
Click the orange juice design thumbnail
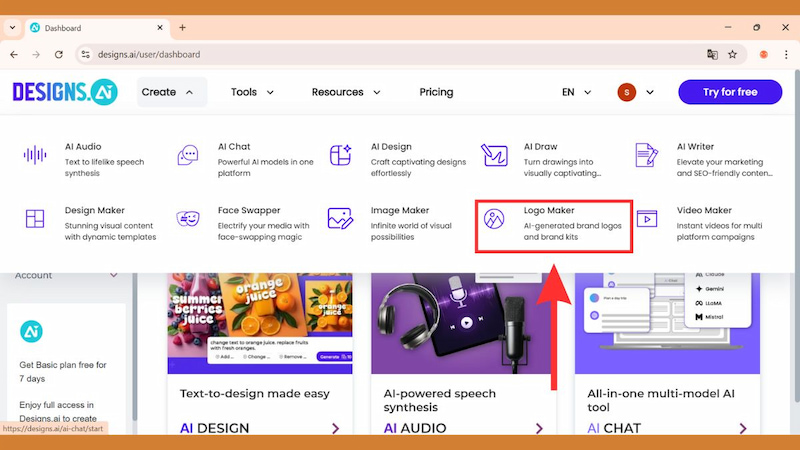[x=260, y=323]
